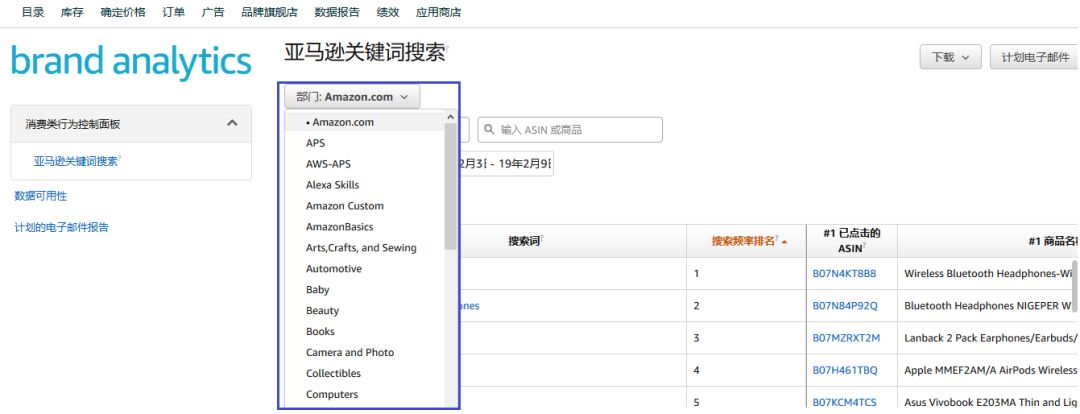Select Camera and Photo department
This screenshot has width=1080, height=414.
tap(350, 353)
